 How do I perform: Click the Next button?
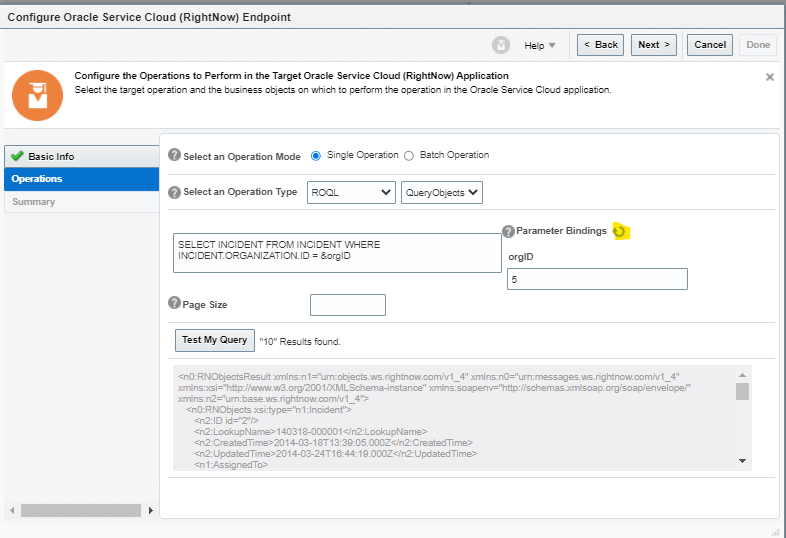[x=654, y=45]
